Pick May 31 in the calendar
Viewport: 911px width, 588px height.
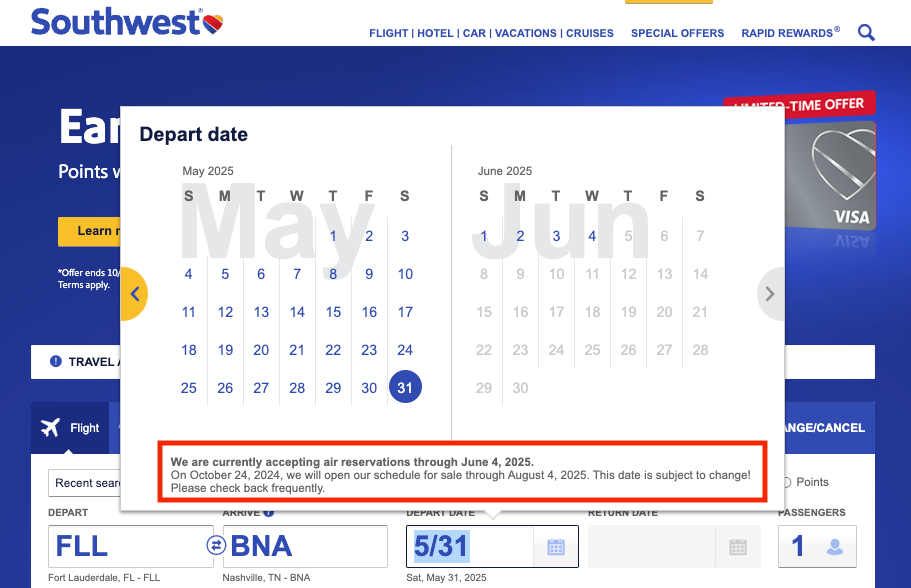[405, 388]
